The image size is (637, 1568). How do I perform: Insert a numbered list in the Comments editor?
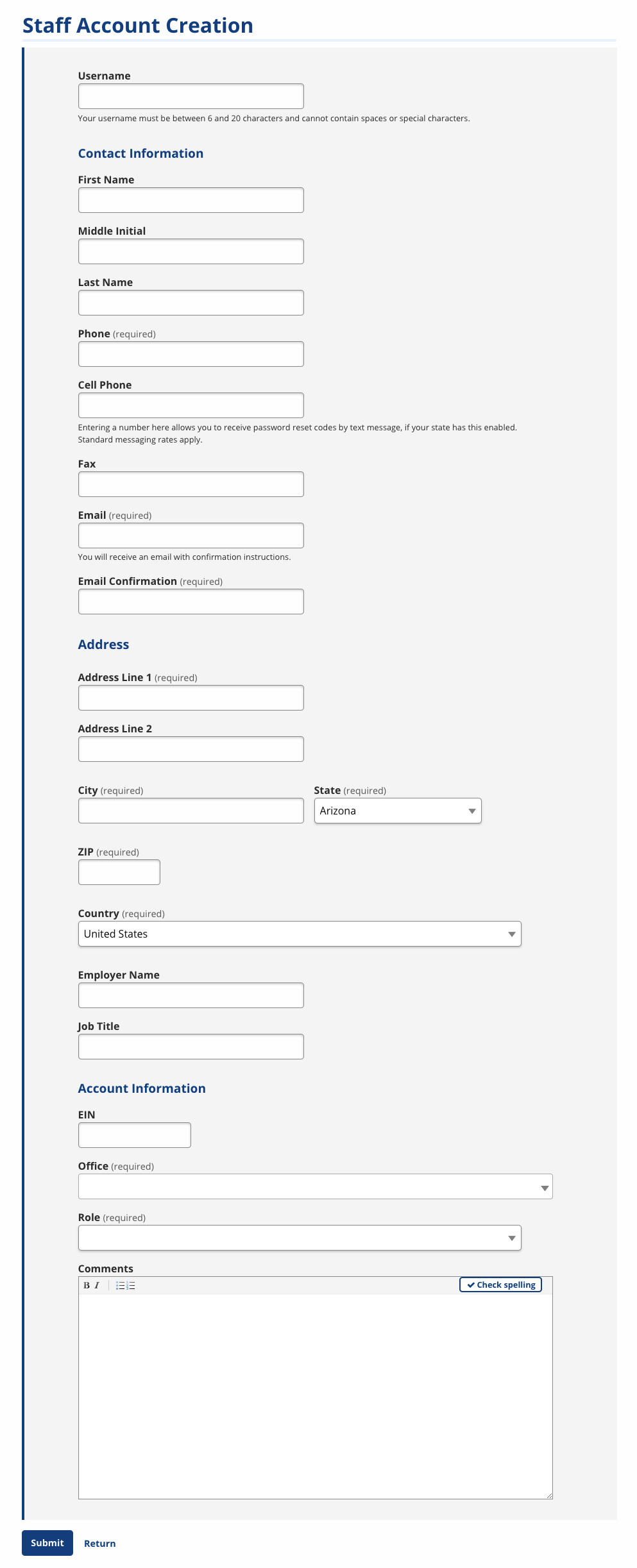131,1285
